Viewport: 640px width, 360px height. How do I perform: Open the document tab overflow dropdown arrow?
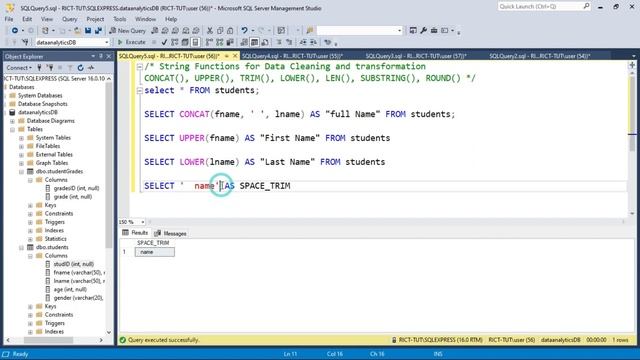tap(633, 56)
